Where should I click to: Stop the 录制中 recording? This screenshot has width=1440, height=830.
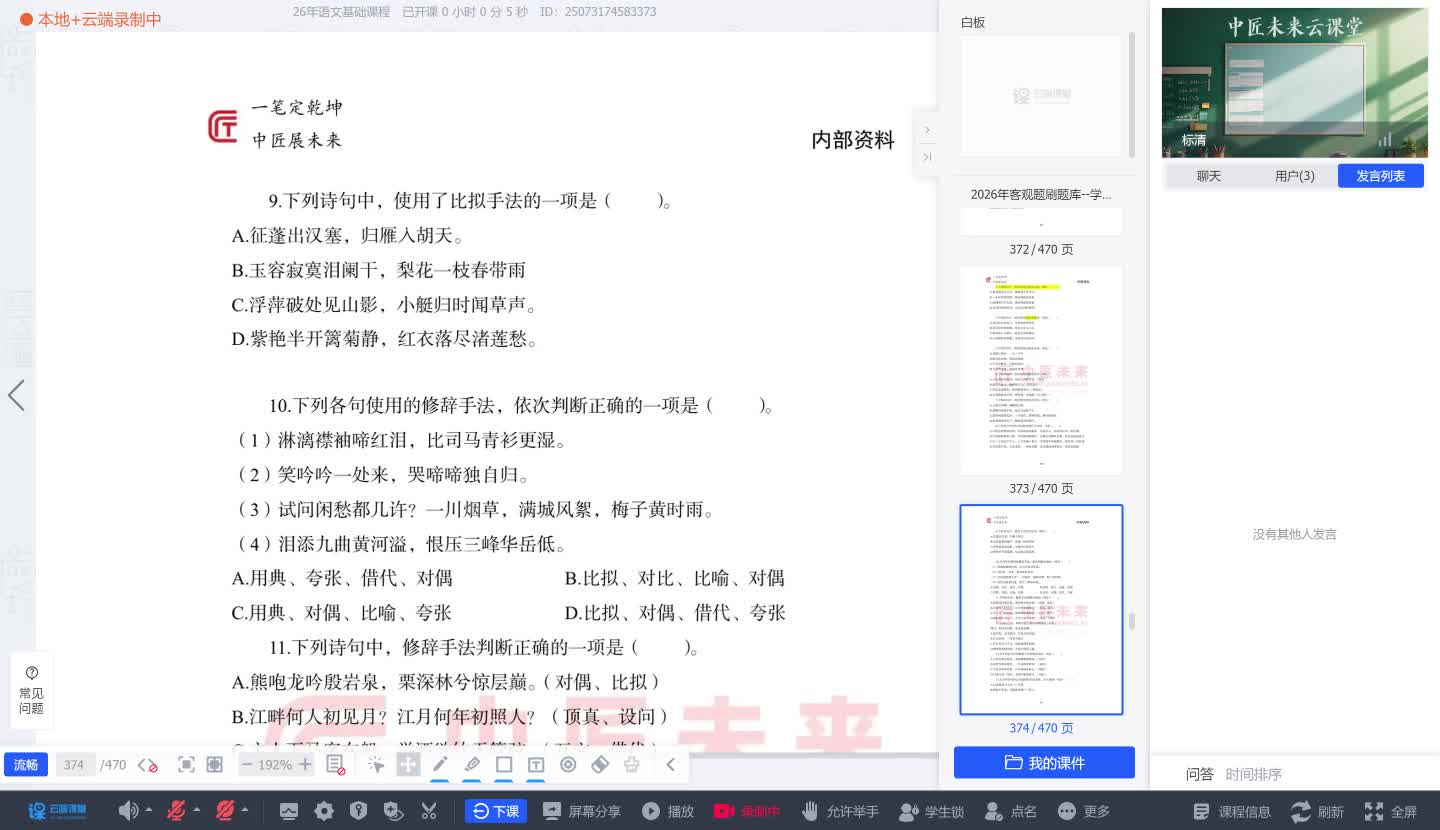747,812
